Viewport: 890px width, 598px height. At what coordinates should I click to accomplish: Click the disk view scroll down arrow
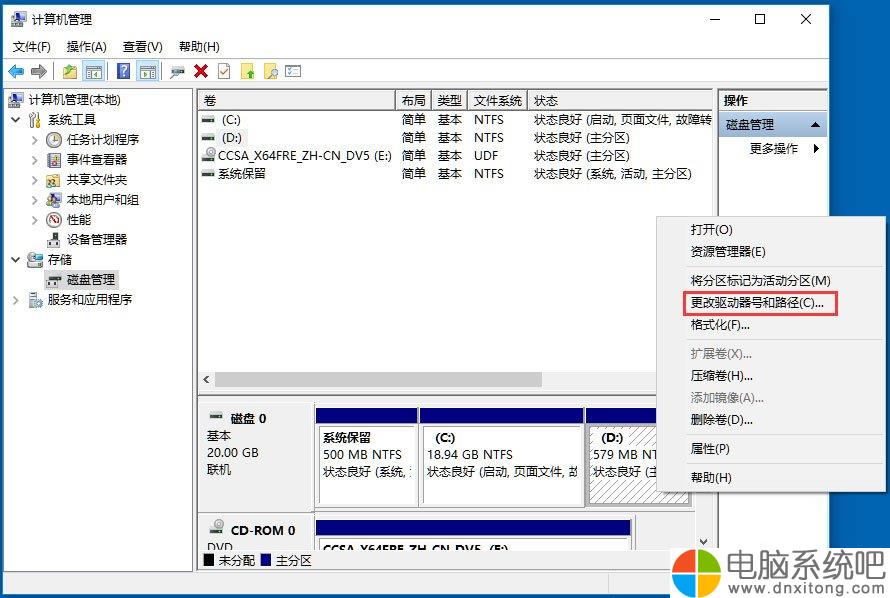pyautogui.click(x=704, y=542)
